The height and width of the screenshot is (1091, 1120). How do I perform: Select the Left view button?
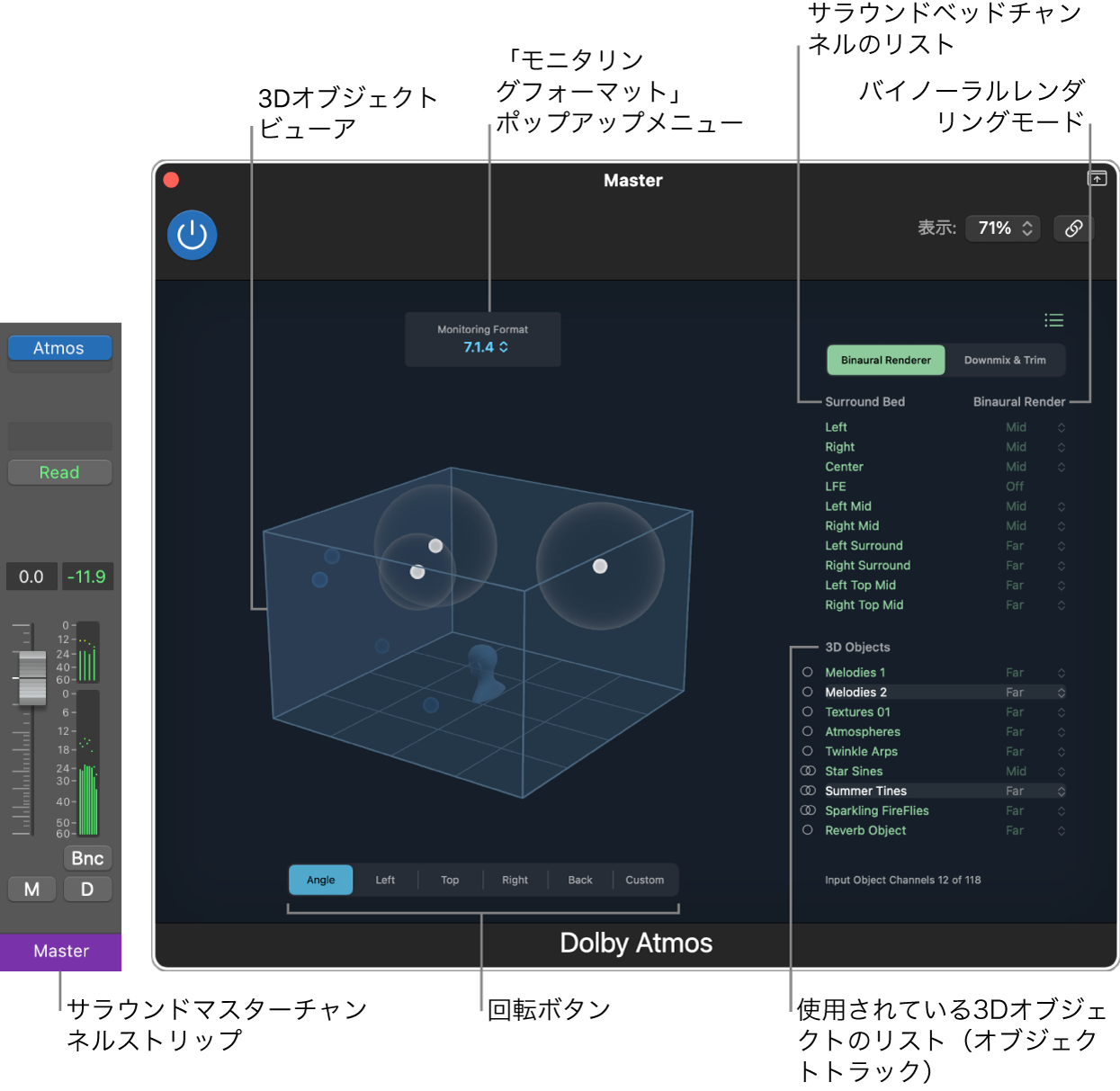tap(385, 880)
